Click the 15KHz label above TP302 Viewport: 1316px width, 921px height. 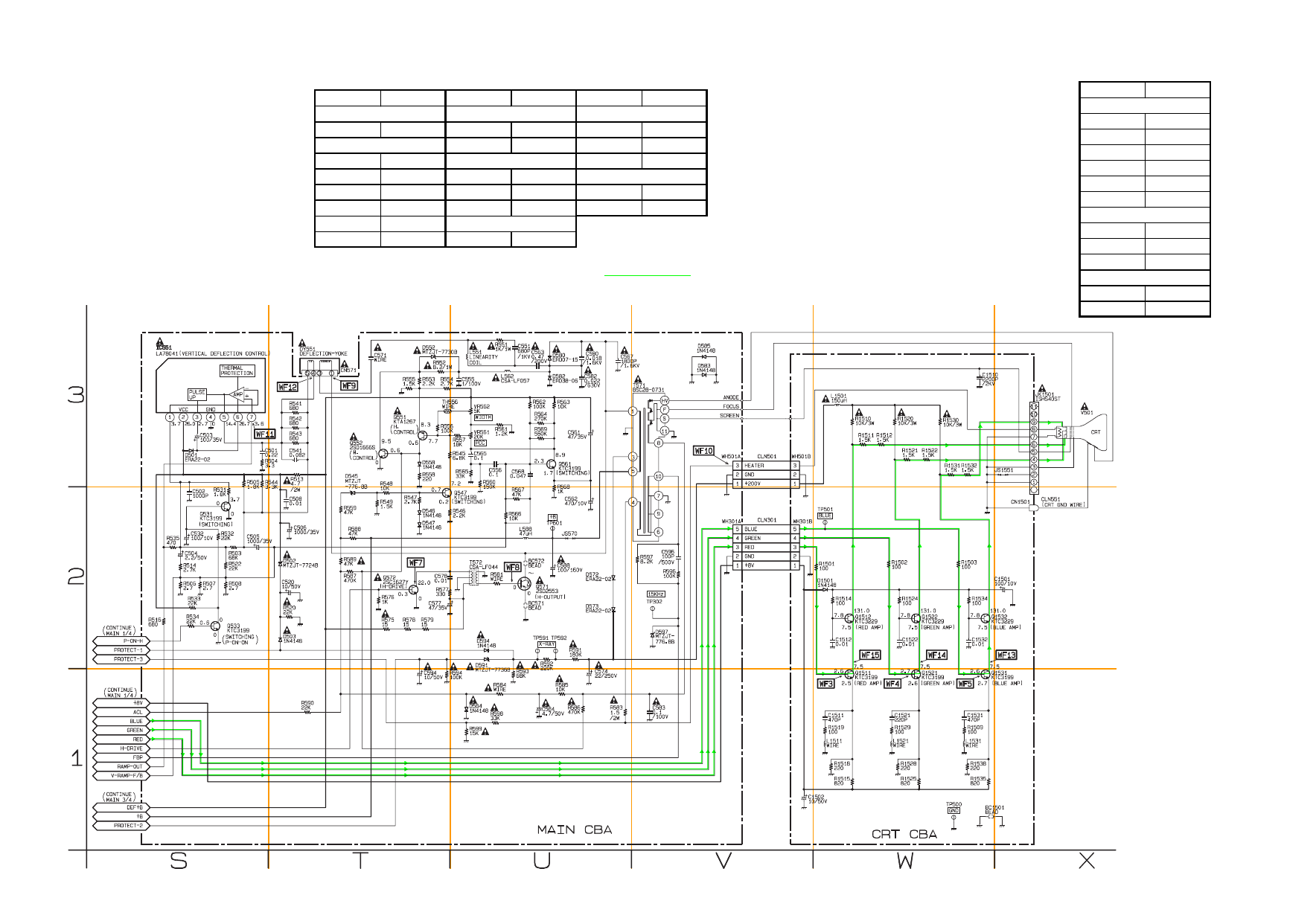656,594
